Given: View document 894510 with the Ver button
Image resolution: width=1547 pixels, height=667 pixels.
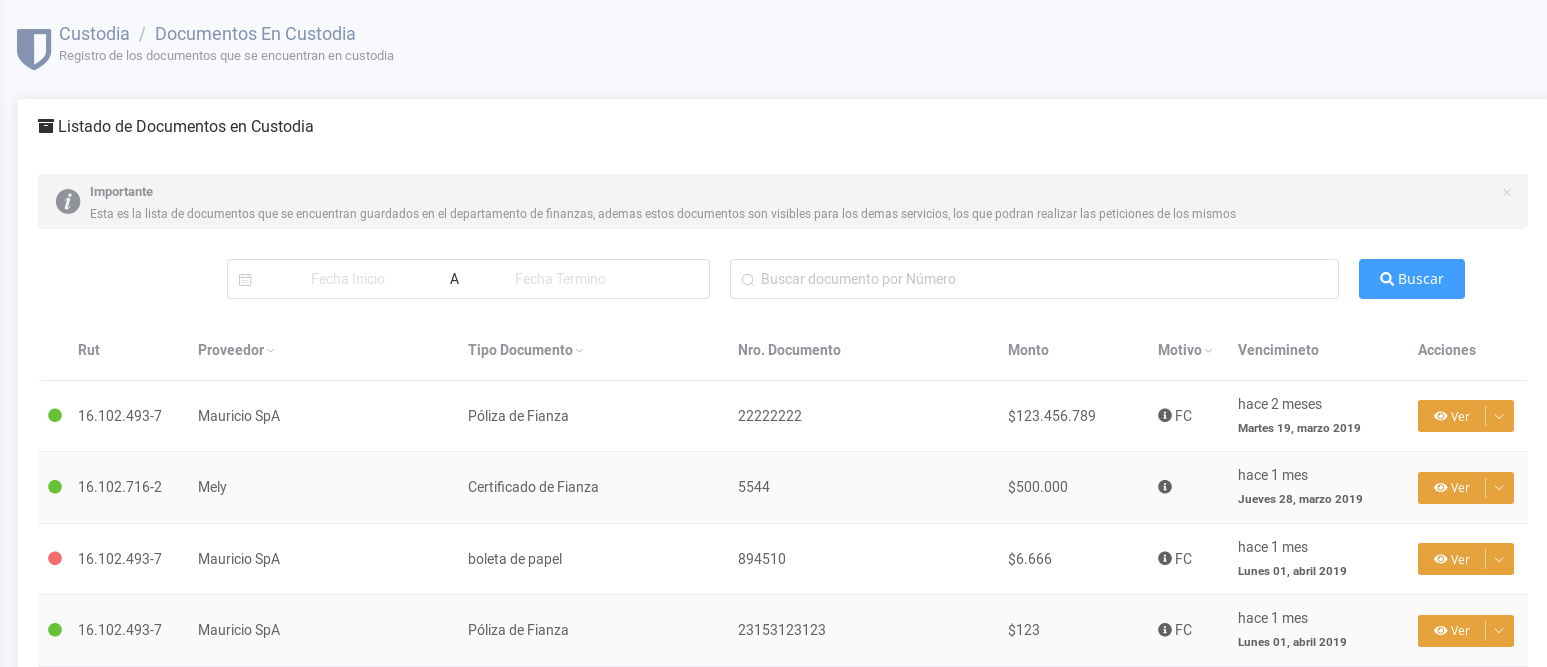Looking at the screenshot, I should [1451, 559].
